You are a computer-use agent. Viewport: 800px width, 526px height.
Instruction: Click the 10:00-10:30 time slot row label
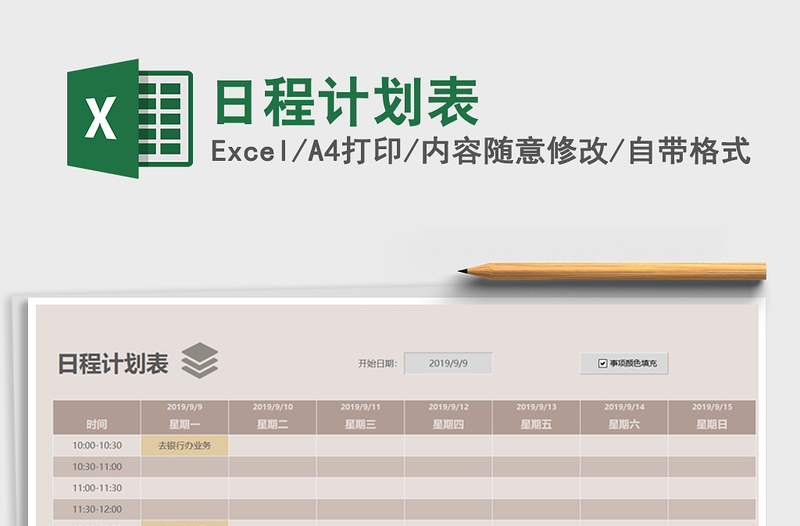[97, 445]
